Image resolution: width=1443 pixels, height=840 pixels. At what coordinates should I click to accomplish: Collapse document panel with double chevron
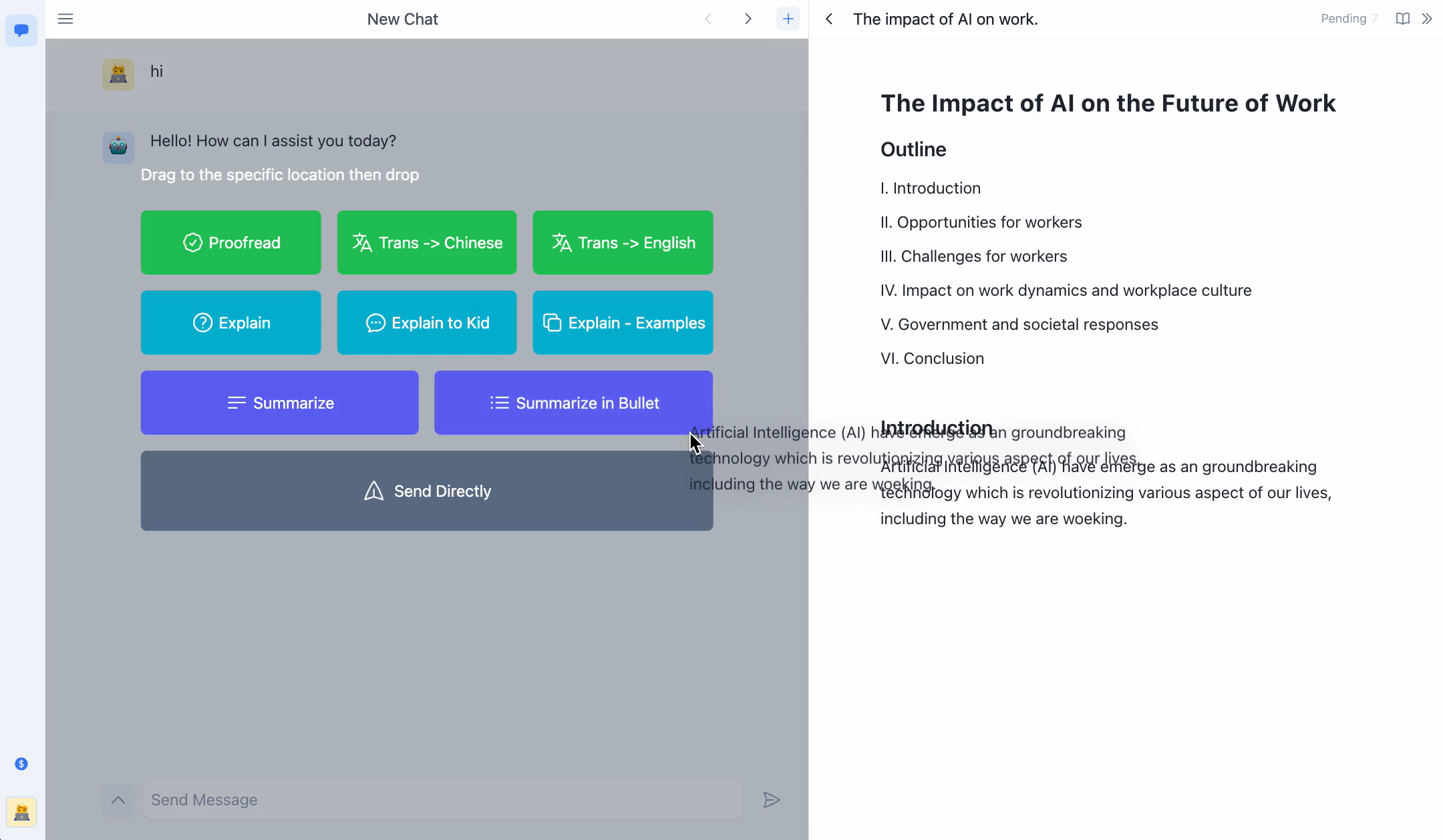(1427, 19)
